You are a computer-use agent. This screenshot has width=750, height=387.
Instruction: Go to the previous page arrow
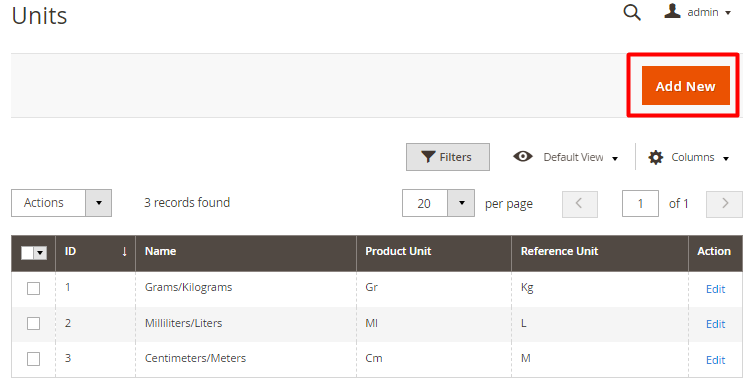click(x=580, y=204)
